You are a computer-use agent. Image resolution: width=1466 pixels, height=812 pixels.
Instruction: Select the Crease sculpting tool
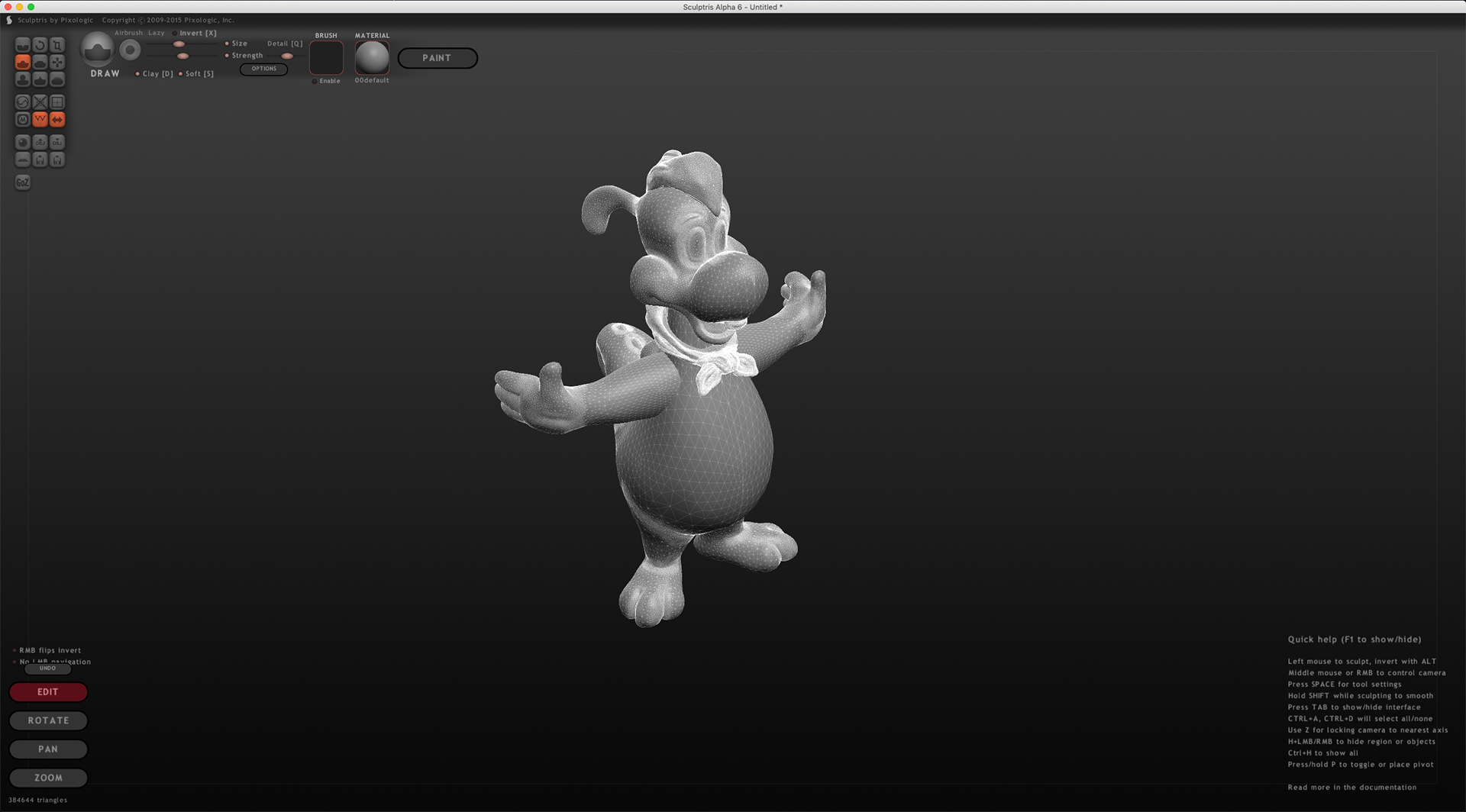(23, 45)
